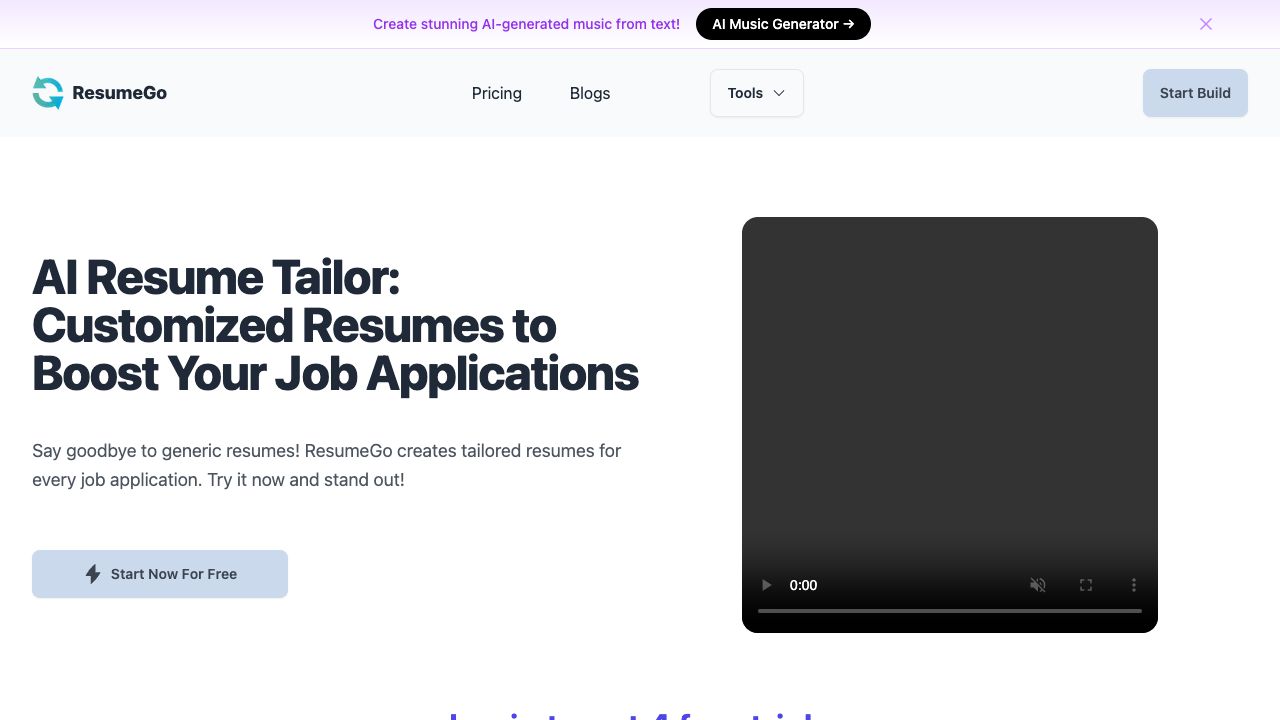Dismiss the top promotional banner
This screenshot has width=1280, height=720.
click(x=1206, y=24)
